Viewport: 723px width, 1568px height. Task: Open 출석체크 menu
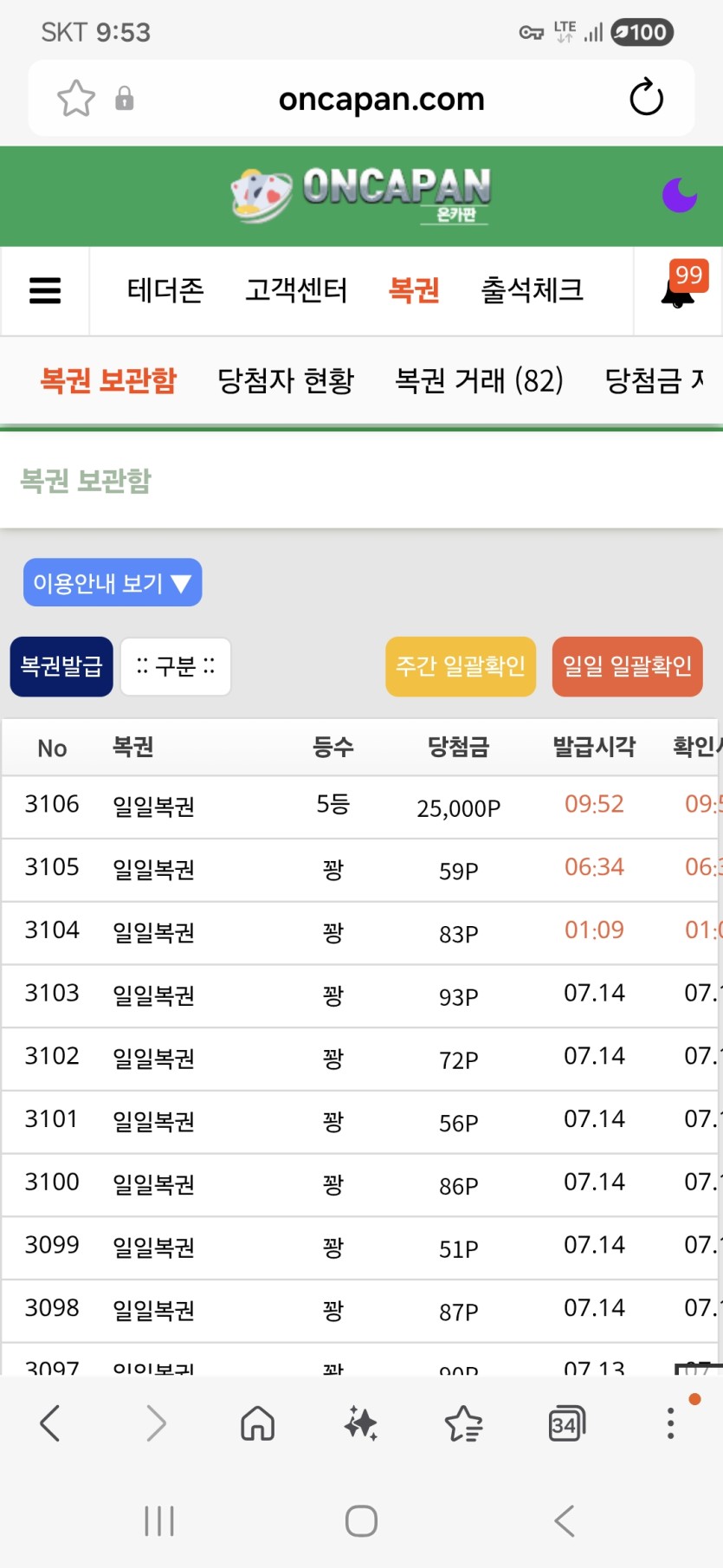(533, 290)
